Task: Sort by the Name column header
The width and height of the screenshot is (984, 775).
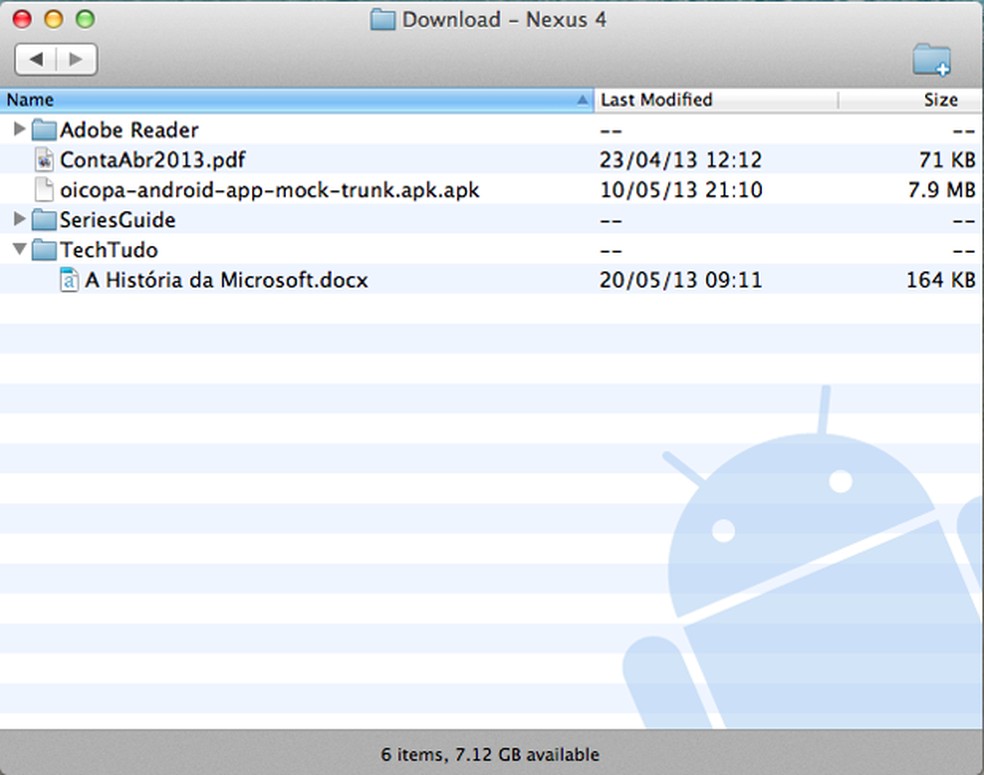Action: pyautogui.click(x=297, y=100)
